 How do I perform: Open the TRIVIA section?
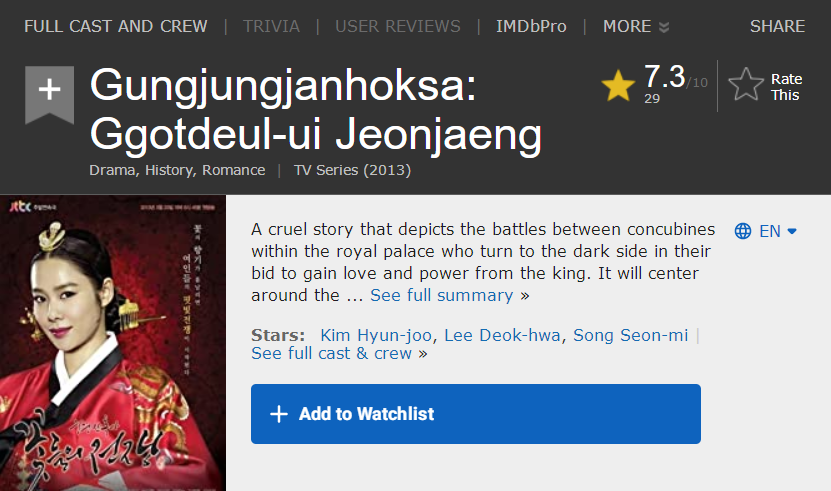(x=271, y=26)
